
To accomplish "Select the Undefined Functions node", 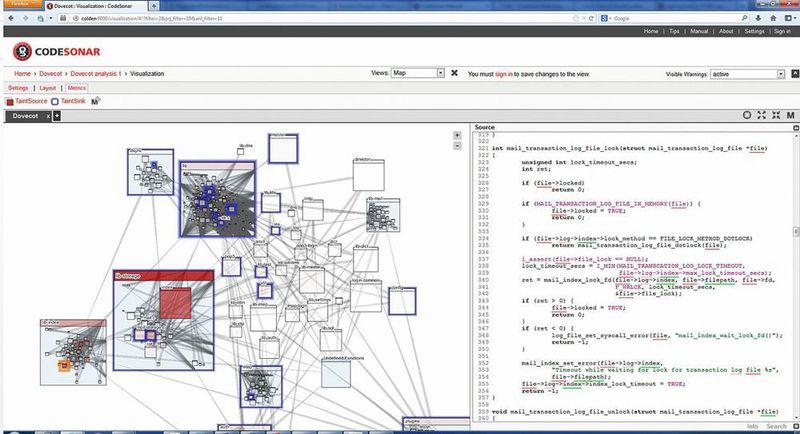I will click(x=336, y=374).
